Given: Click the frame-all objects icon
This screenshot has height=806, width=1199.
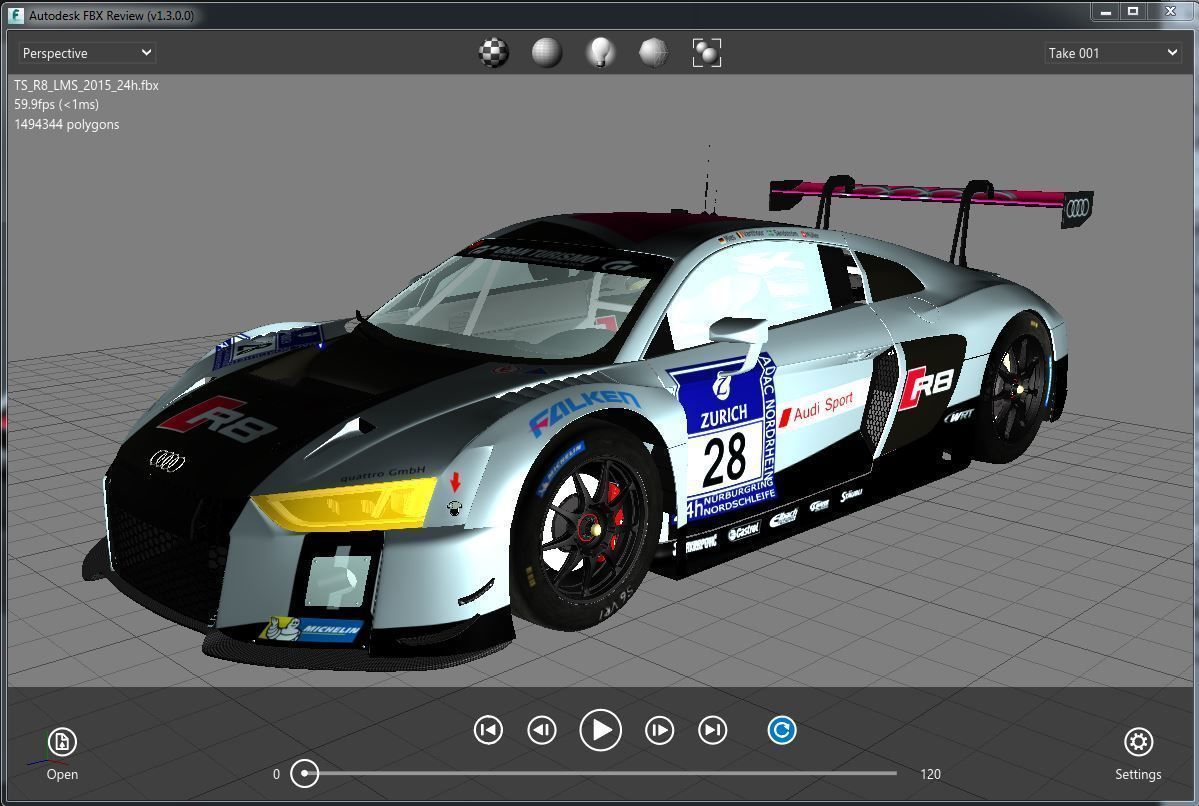Looking at the screenshot, I should pyautogui.click(x=707, y=53).
